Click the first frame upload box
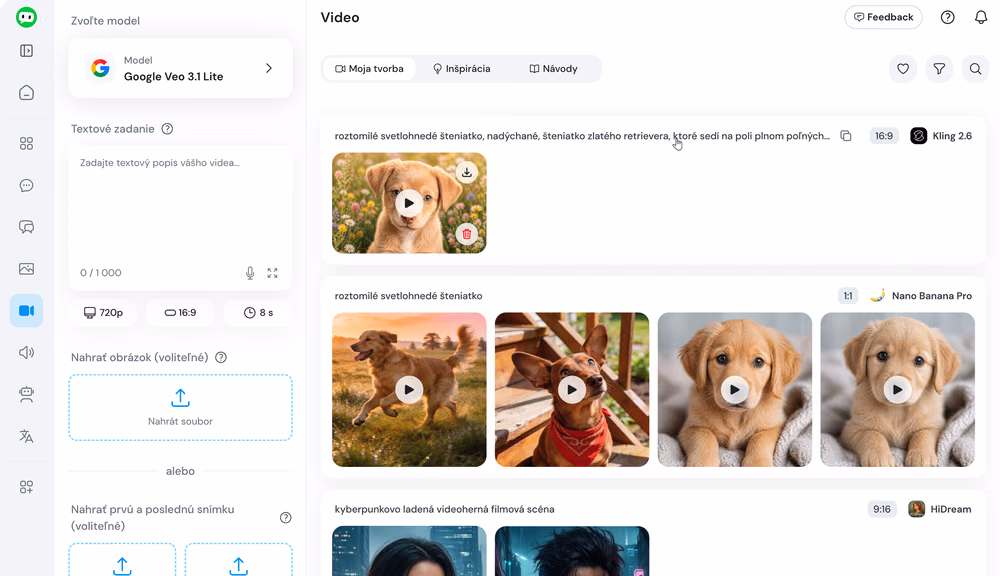 [x=122, y=560]
